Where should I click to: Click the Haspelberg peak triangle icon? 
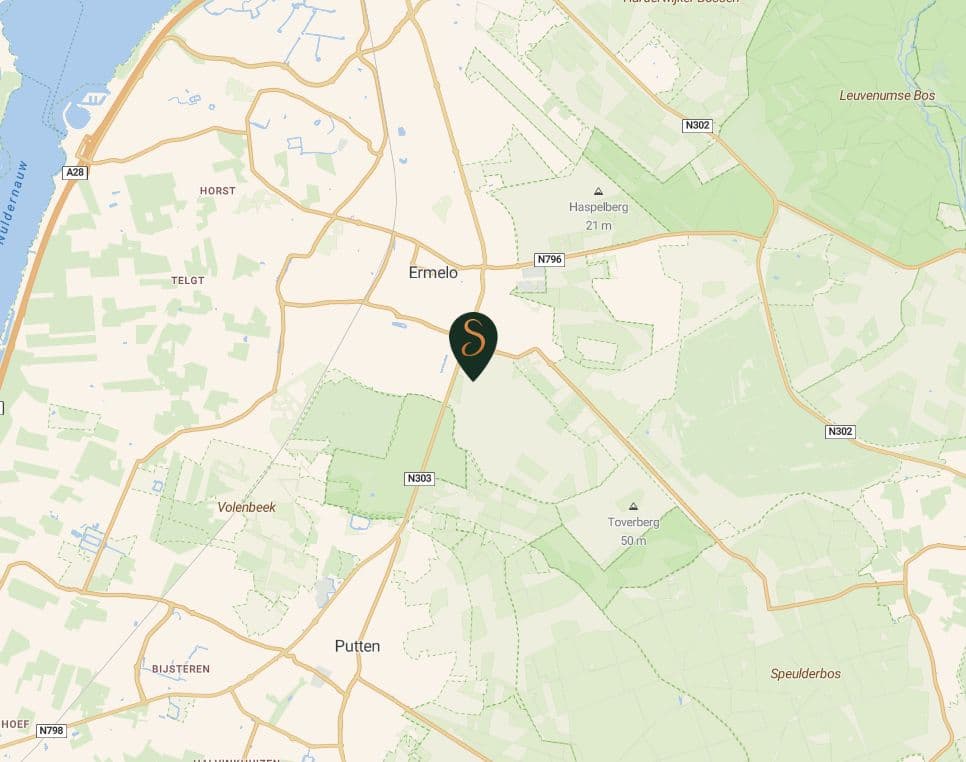(x=598, y=192)
